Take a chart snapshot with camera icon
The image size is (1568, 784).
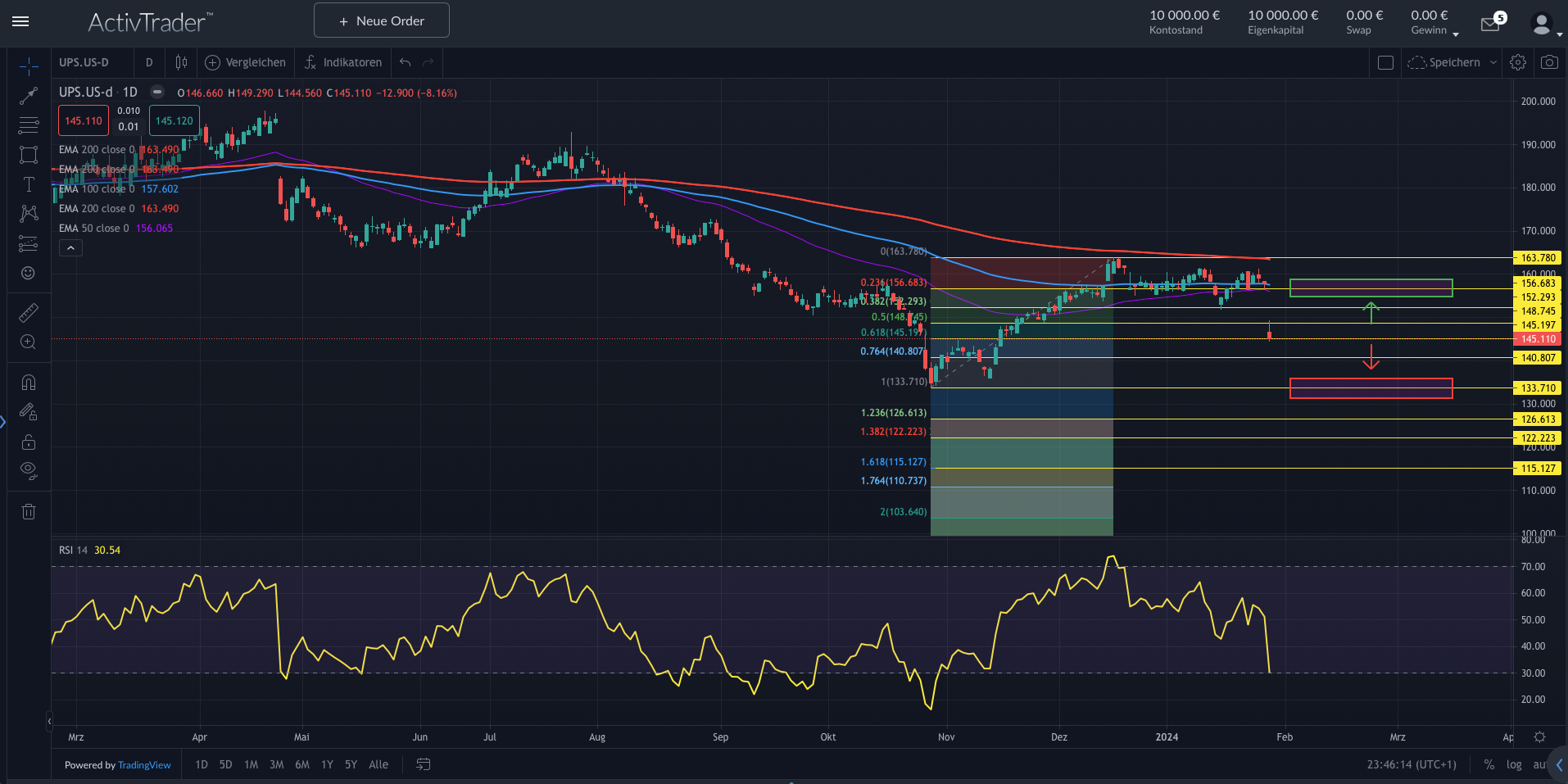pos(1549,62)
